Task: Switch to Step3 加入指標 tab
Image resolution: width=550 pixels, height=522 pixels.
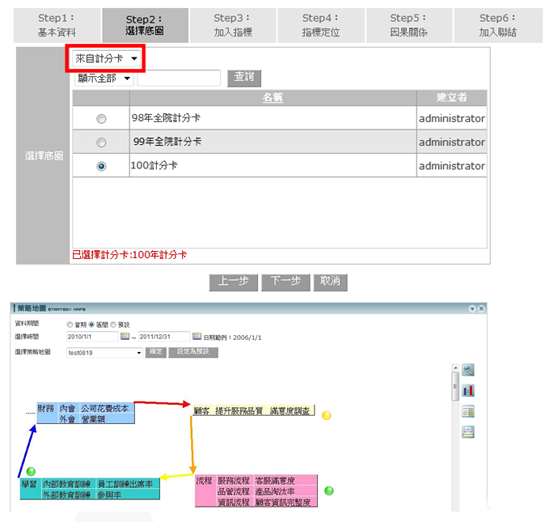Action: coord(233,25)
